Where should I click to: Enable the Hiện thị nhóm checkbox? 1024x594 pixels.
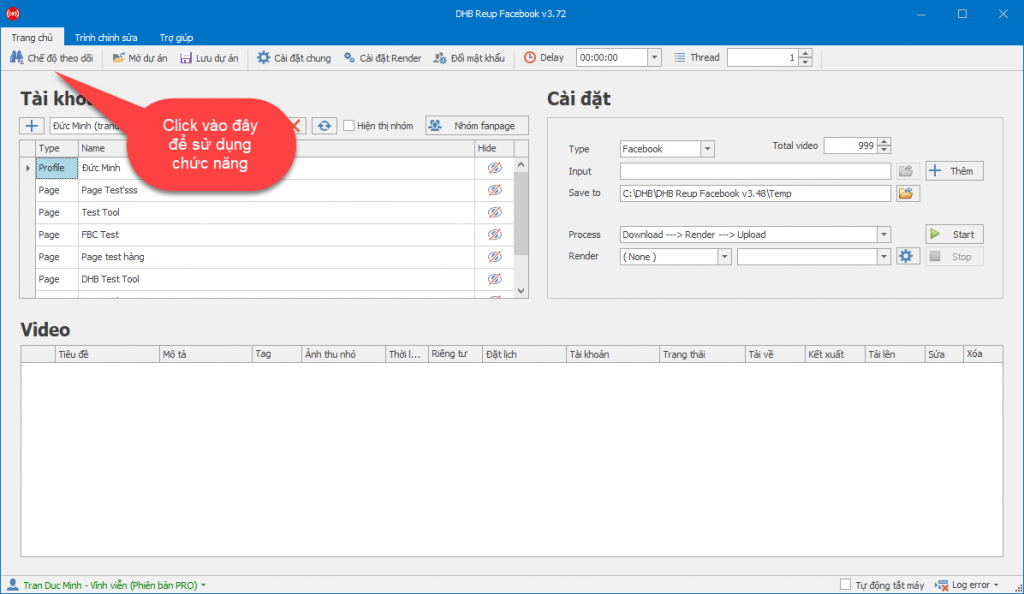349,125
